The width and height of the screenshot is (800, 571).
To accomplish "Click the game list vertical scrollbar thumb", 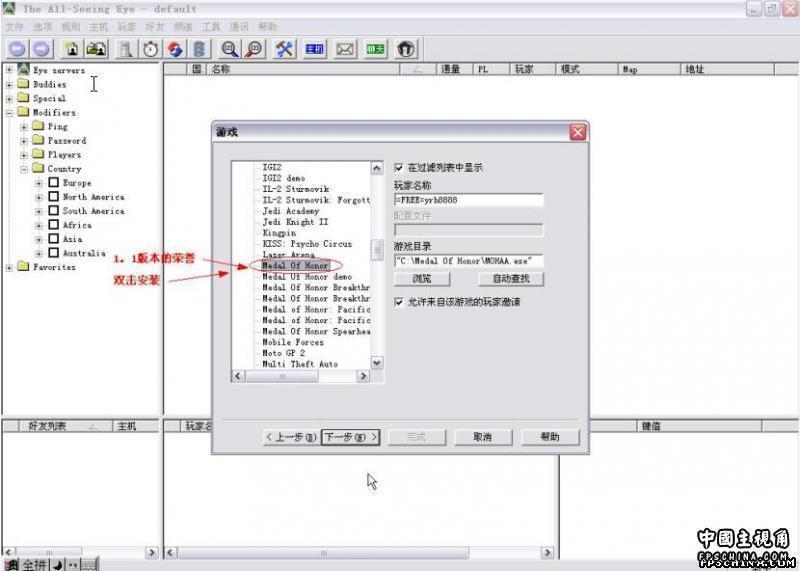I will point(377,250).
